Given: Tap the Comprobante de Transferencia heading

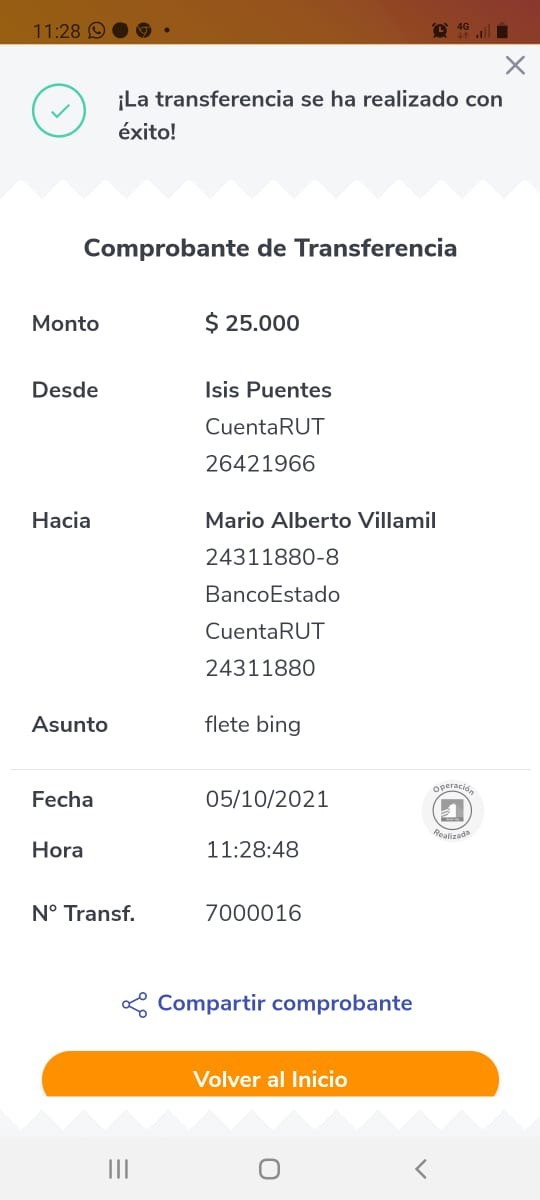Looking at the screenshot, I should [270, 248].
